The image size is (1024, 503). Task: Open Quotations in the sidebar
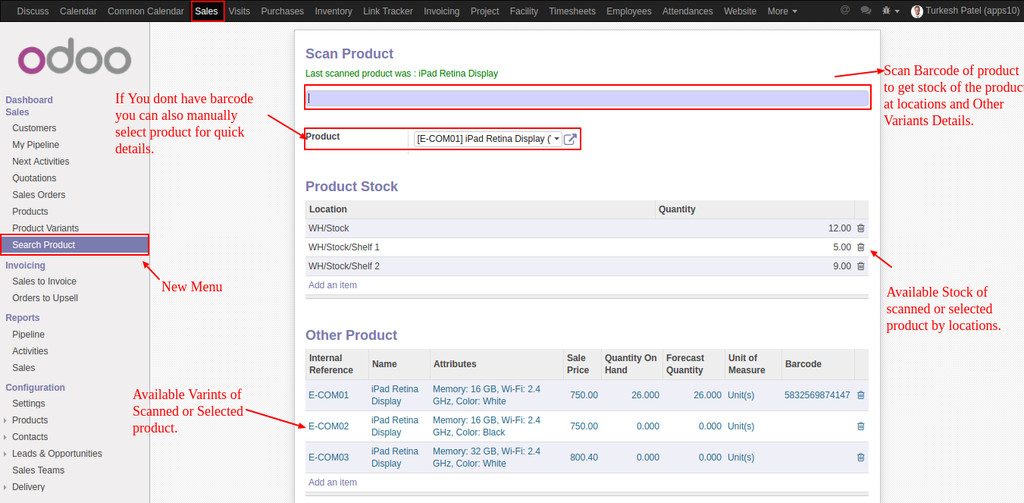pyautogui.click(x=34, y=178)
